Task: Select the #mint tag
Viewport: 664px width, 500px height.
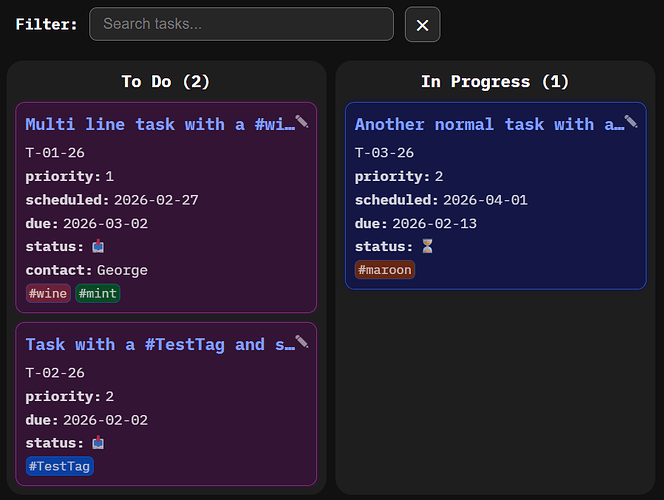Action: 98,293
